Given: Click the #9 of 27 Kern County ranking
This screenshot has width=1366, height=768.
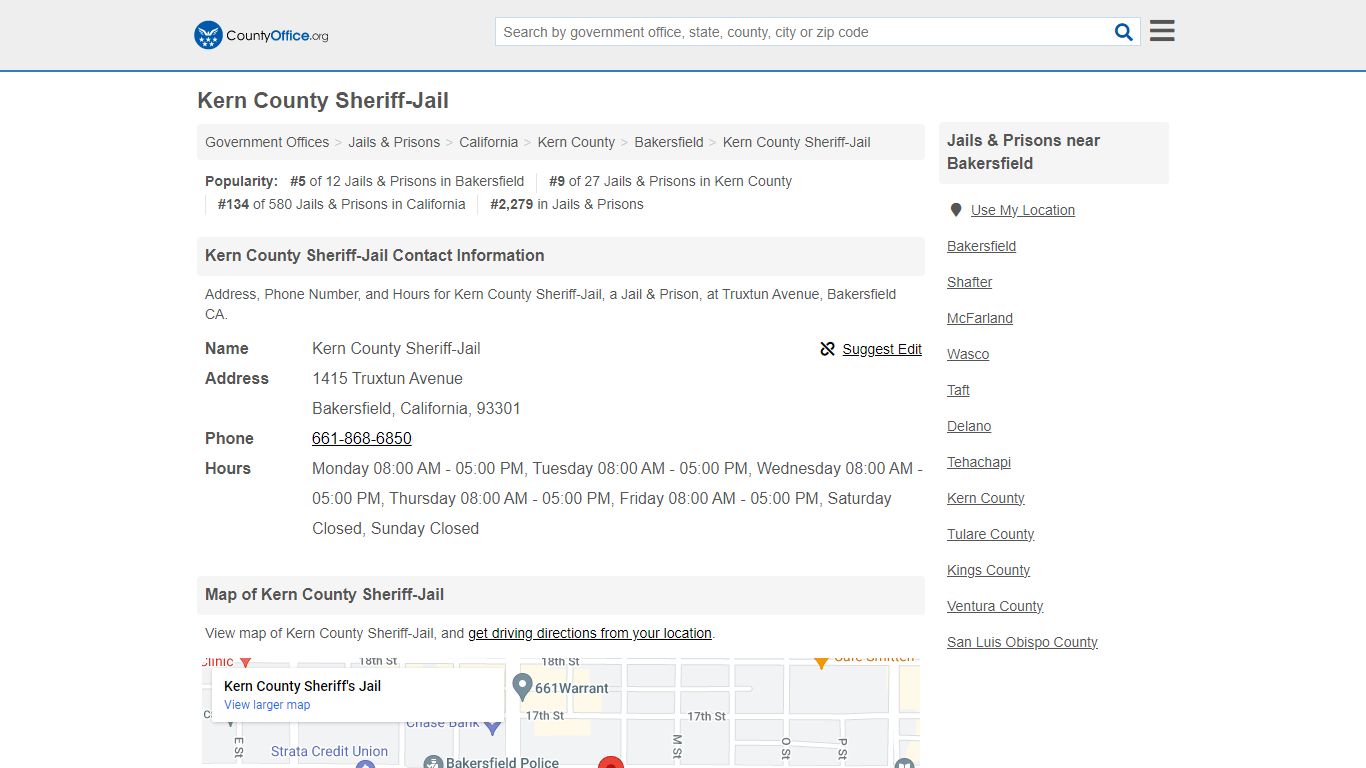Looking at the screenshot, I should point(670,181).
